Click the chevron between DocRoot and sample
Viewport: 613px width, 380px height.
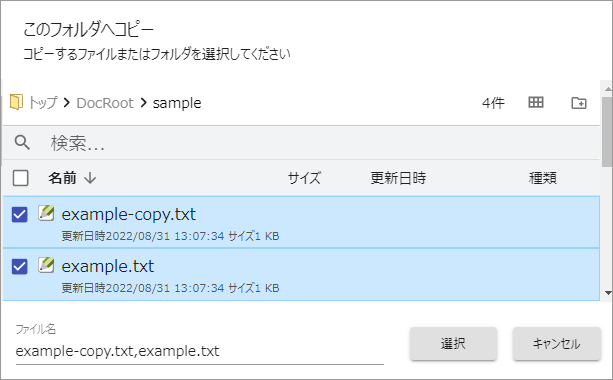pyautogui.click(x=143, y=103)
